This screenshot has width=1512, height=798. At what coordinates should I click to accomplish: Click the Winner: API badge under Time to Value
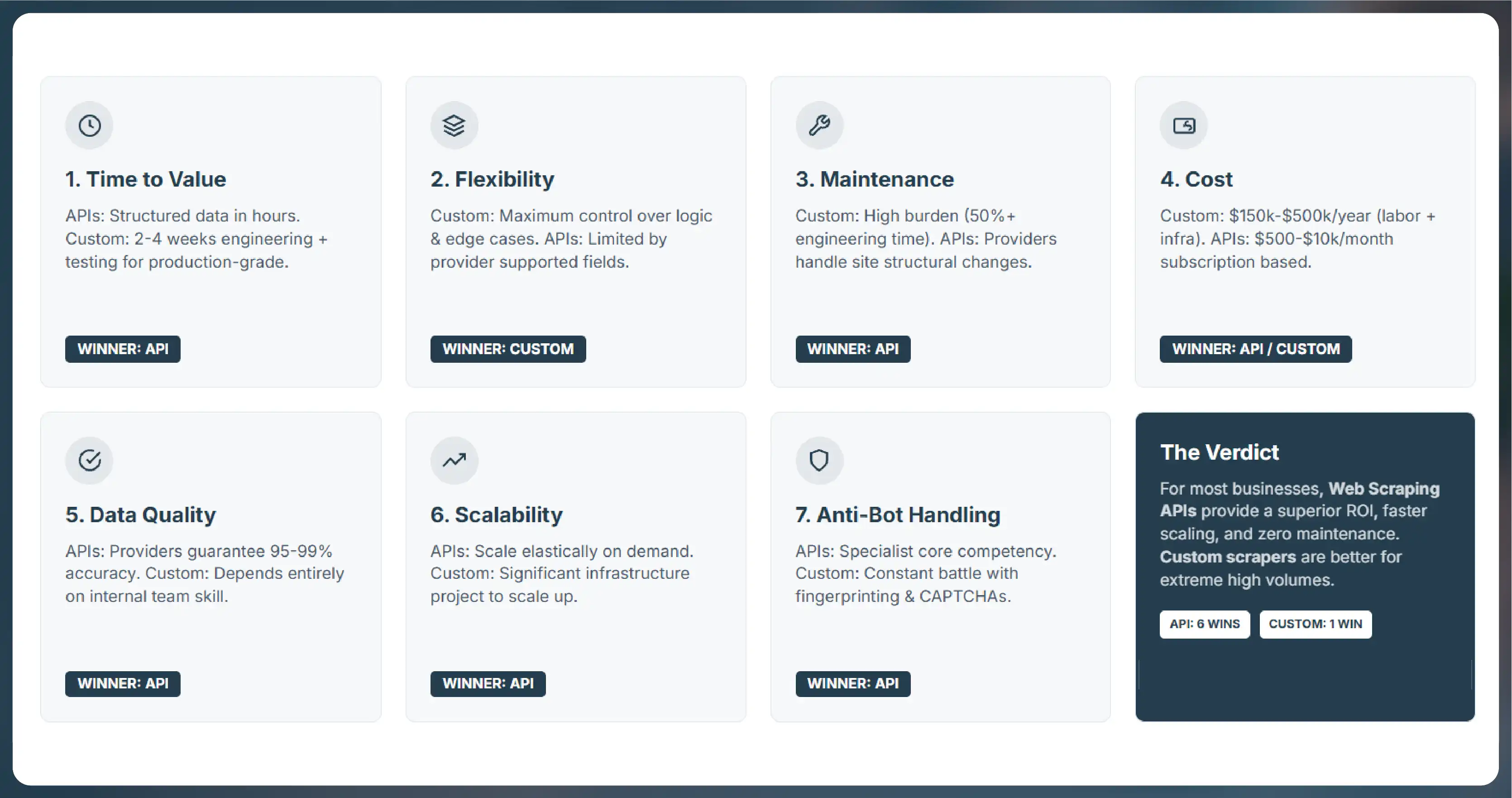123,349
